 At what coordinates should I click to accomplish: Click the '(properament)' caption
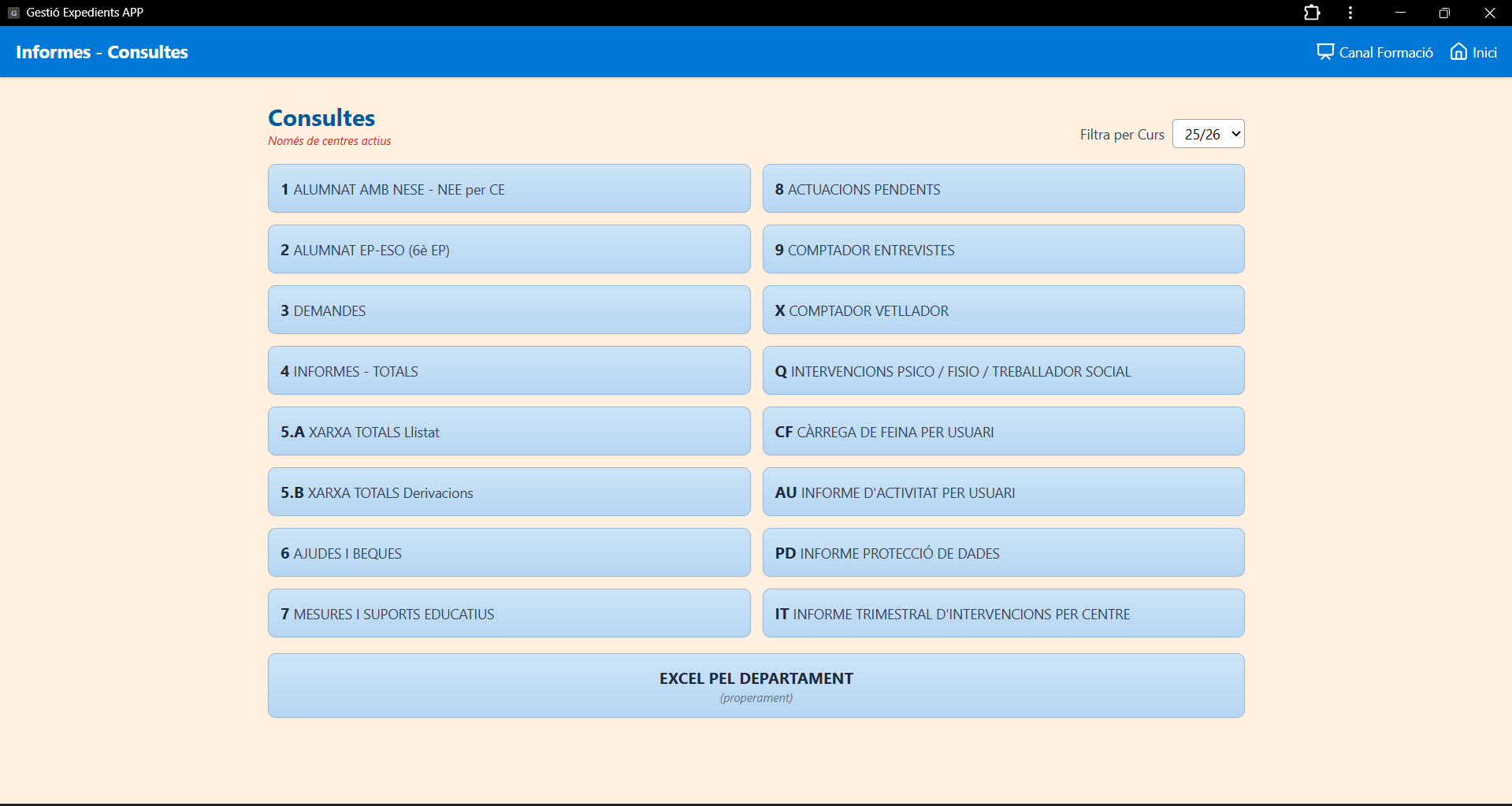tap(756, 698)
